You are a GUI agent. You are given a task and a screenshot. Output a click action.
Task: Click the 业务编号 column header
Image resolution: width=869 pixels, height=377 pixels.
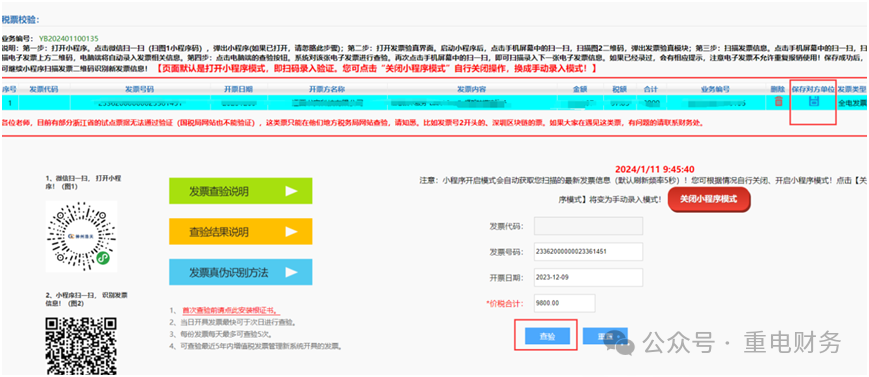(x=715, y=89)
